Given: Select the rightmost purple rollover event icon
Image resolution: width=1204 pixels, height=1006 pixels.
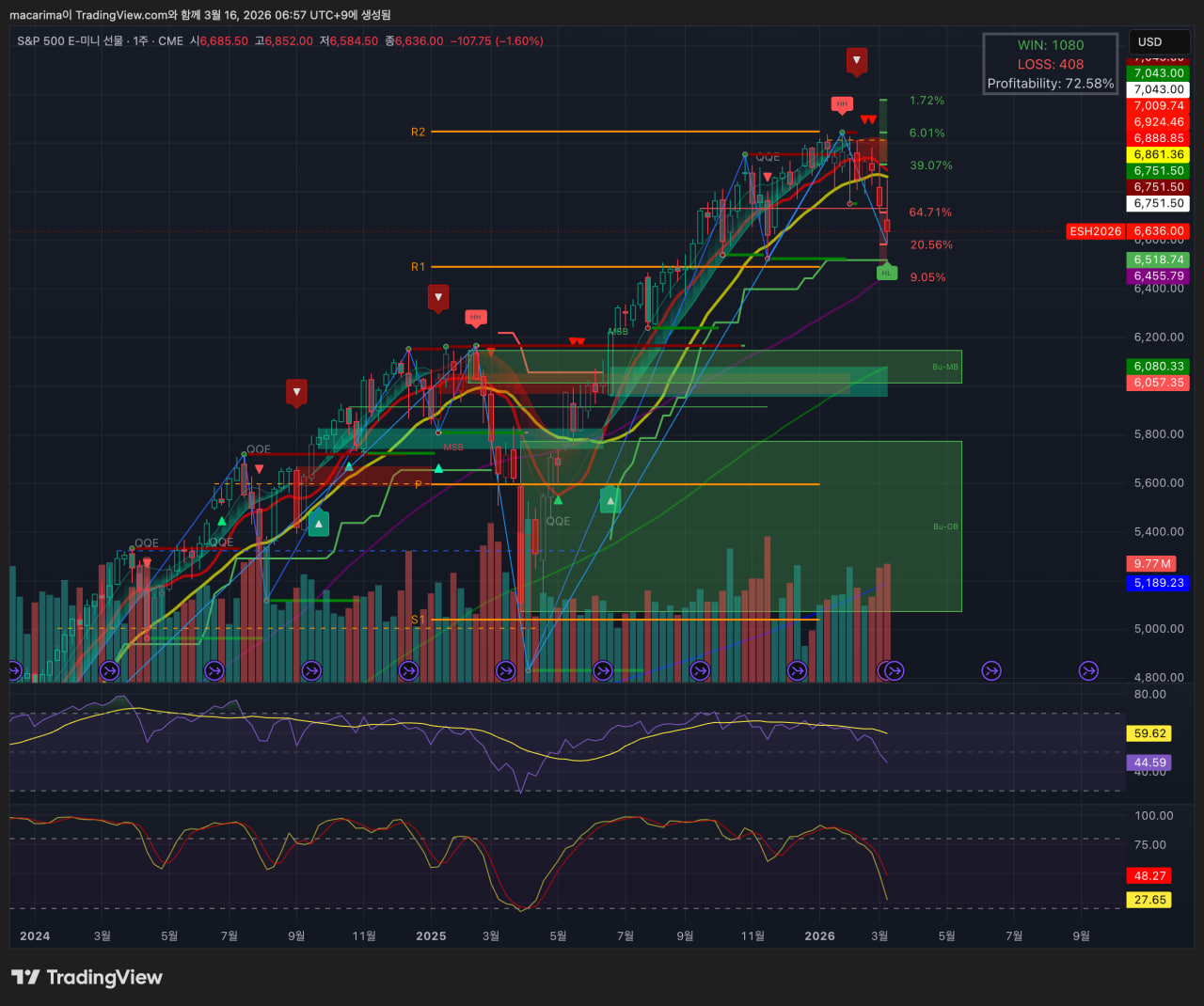Looking at the screenshot, I should tap(1088, 670).
